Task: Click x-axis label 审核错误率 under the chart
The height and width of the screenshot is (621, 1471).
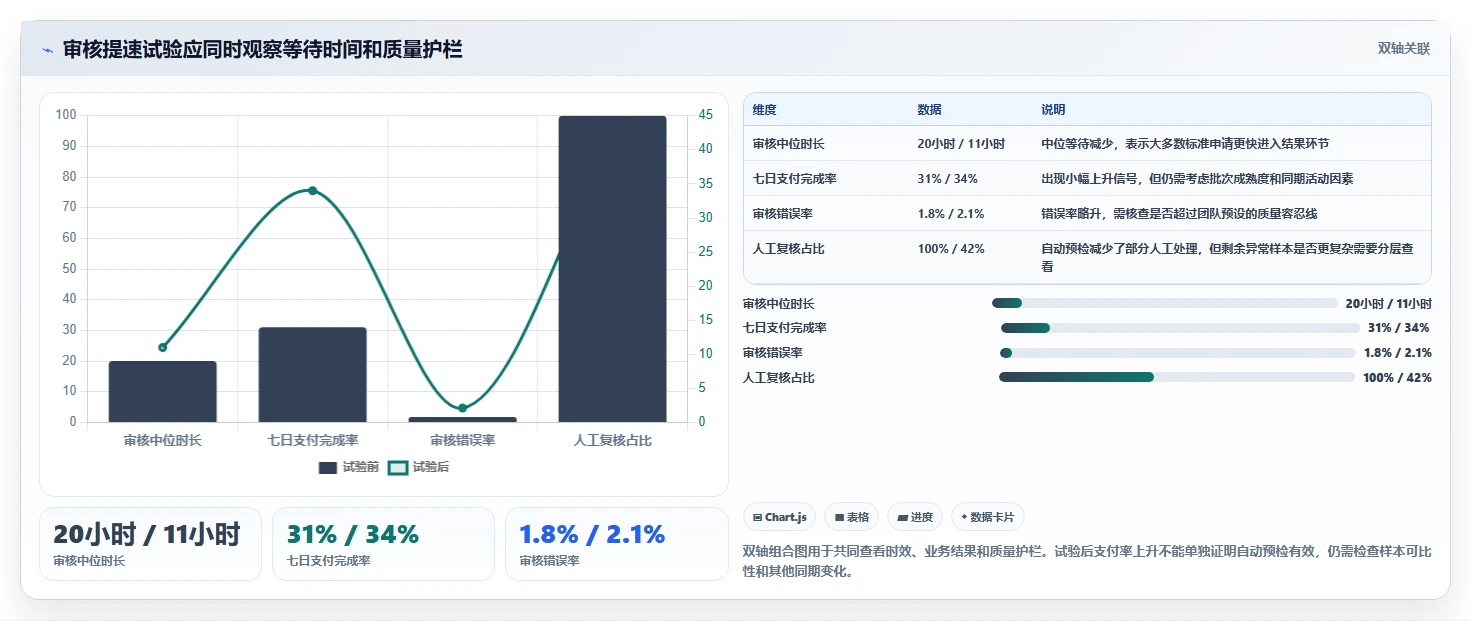Action: tap(463, 440)
